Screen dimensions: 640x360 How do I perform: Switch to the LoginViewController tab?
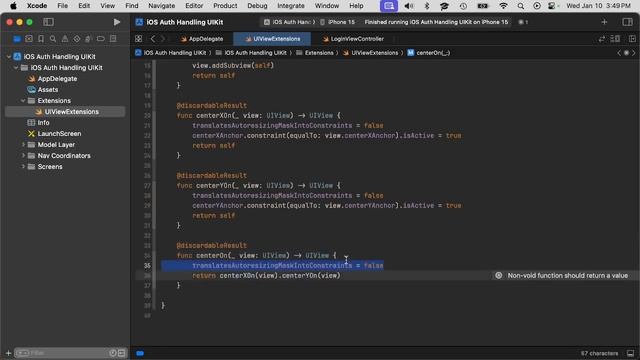tap(353, 39)
